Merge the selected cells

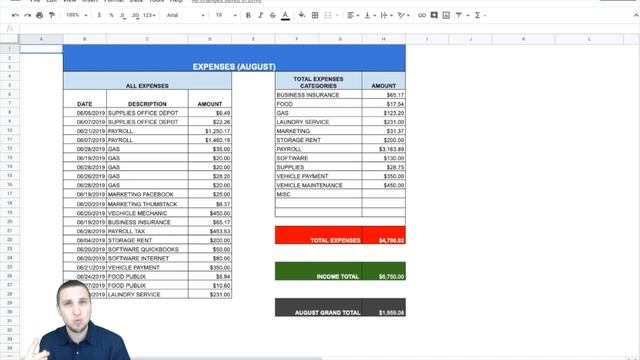[328, 15]
